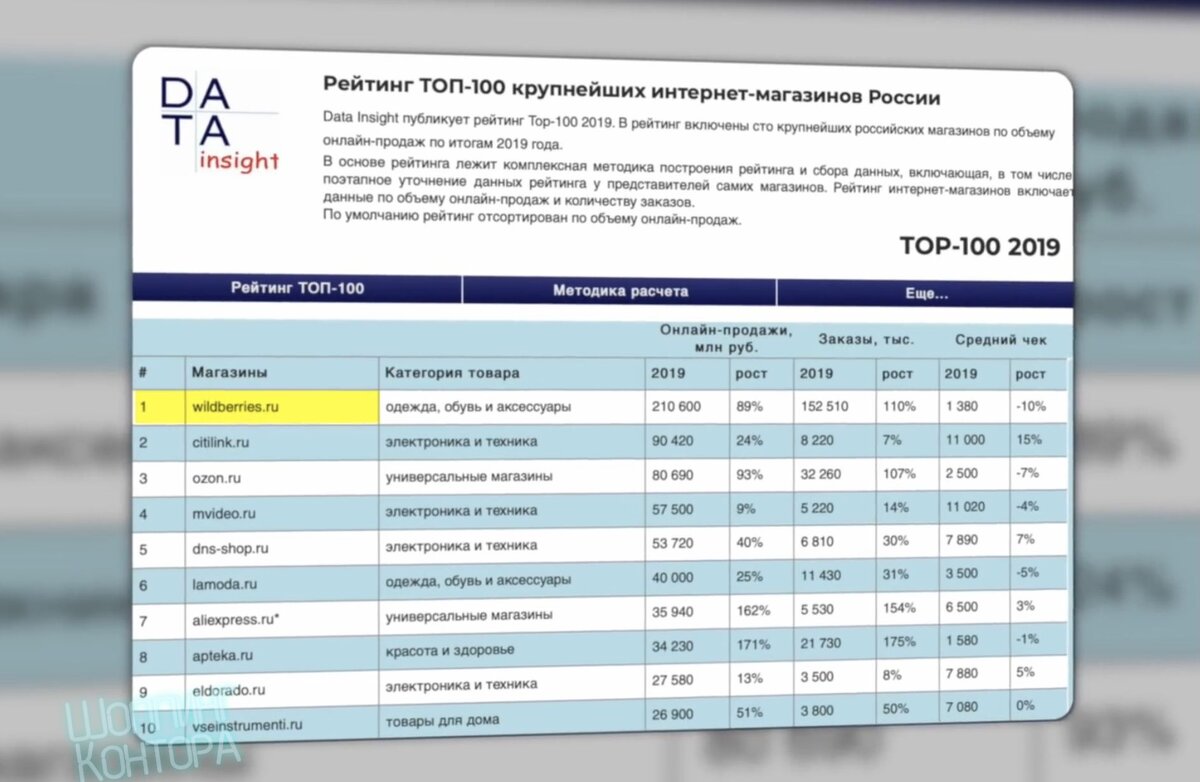Click wildberries category одежда, обувь и аксессуары
The image size is (1200, 782).
tap(478, 407)
